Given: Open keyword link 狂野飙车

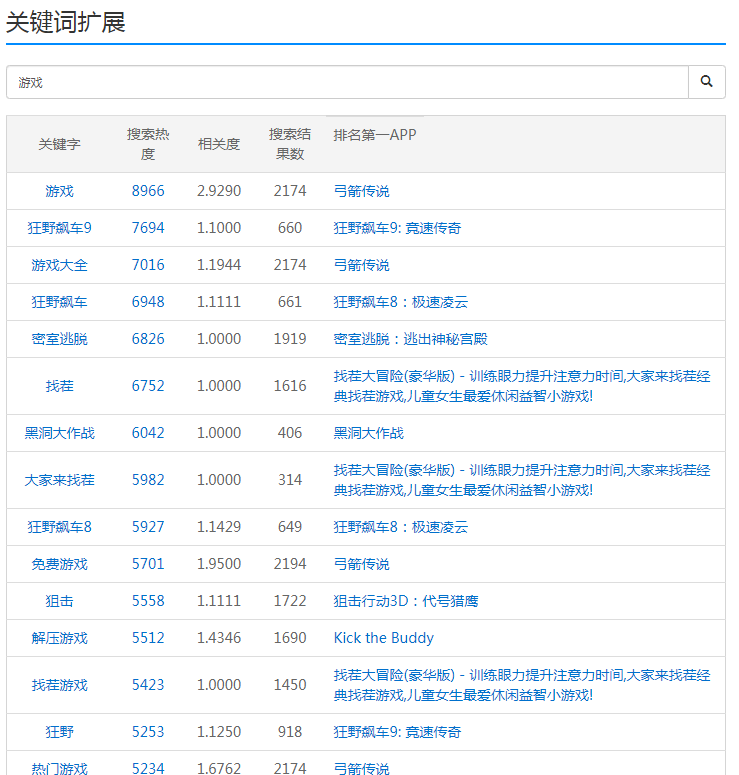Looking at the screenshot, I should click(x=59, y=302).
